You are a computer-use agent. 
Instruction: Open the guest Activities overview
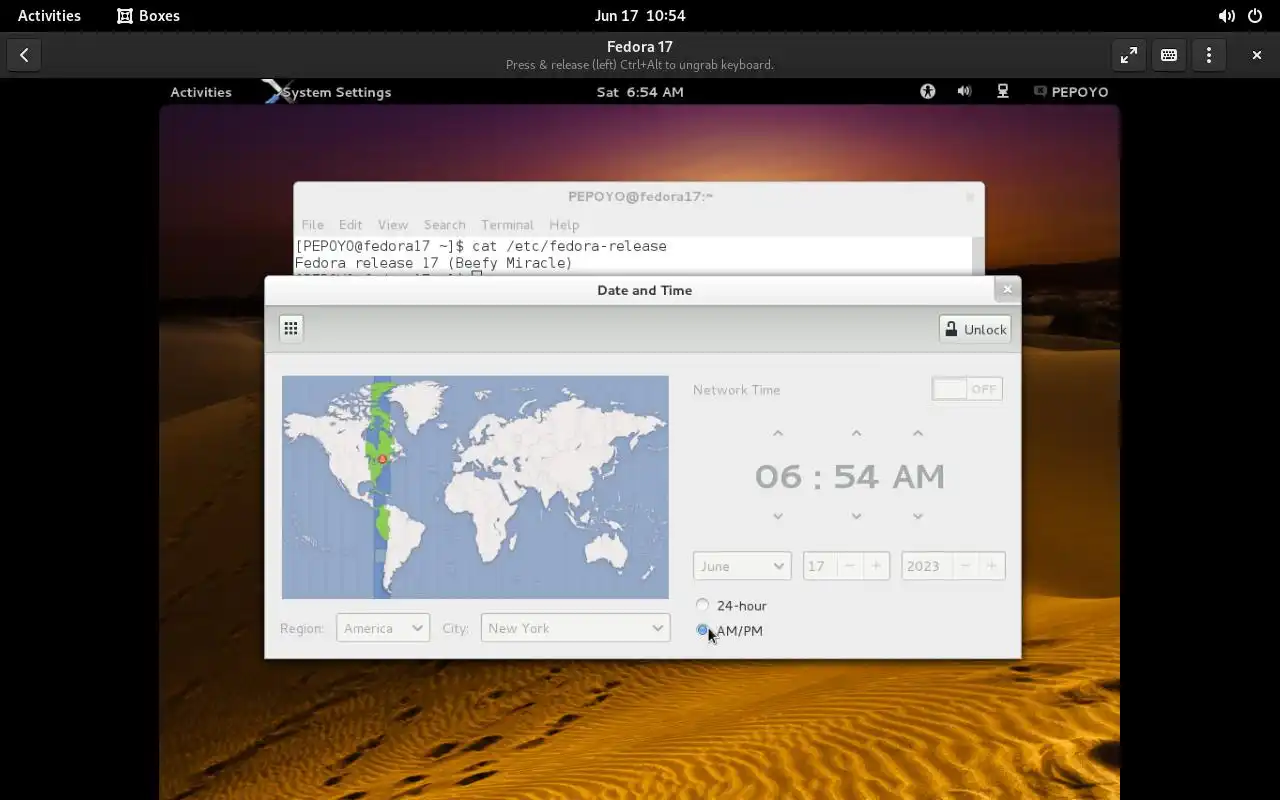(x=201, y=91)
